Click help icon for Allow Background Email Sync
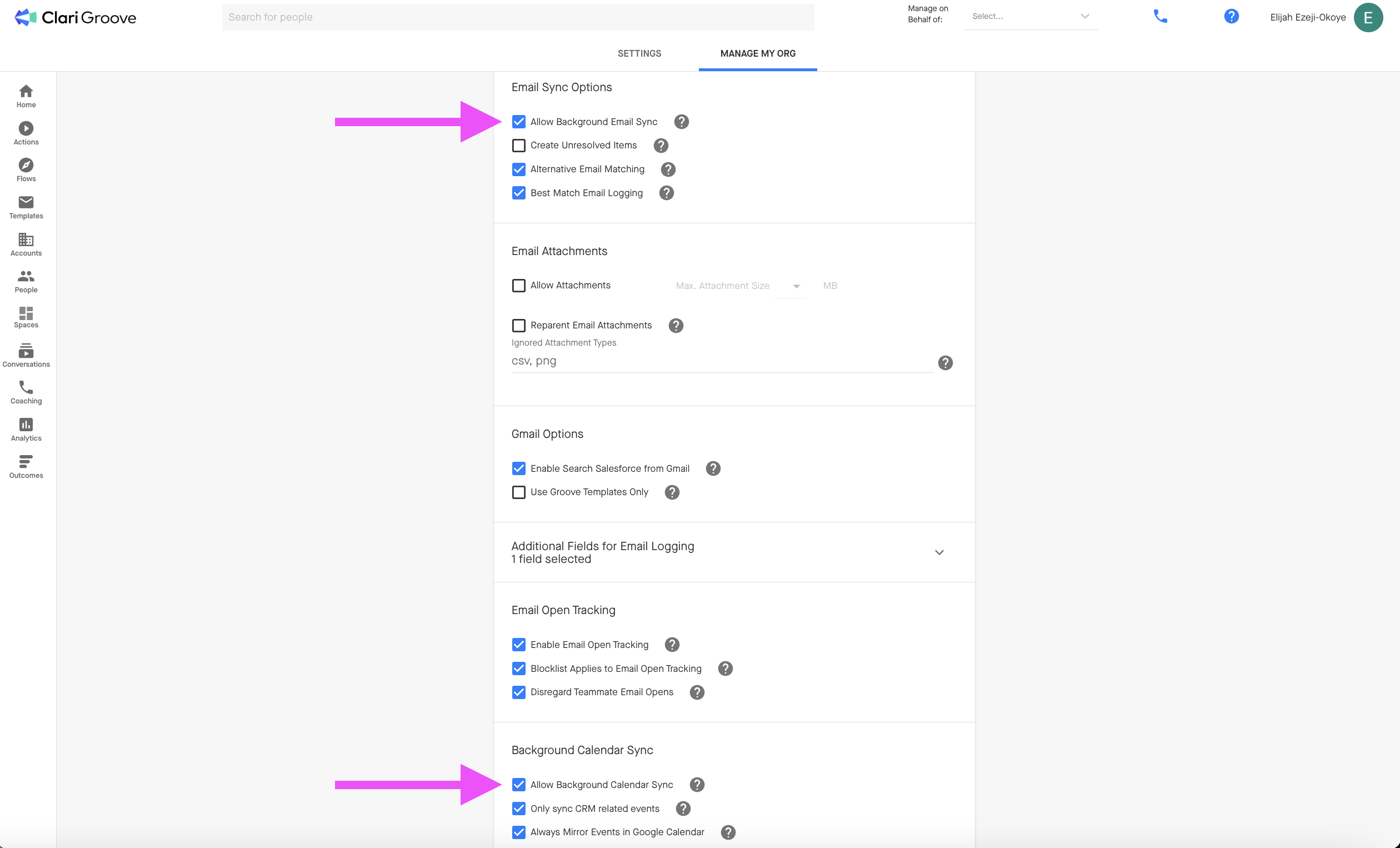Screen dimensions: 1400x848 pyautogui.click(x=681, y=122)
